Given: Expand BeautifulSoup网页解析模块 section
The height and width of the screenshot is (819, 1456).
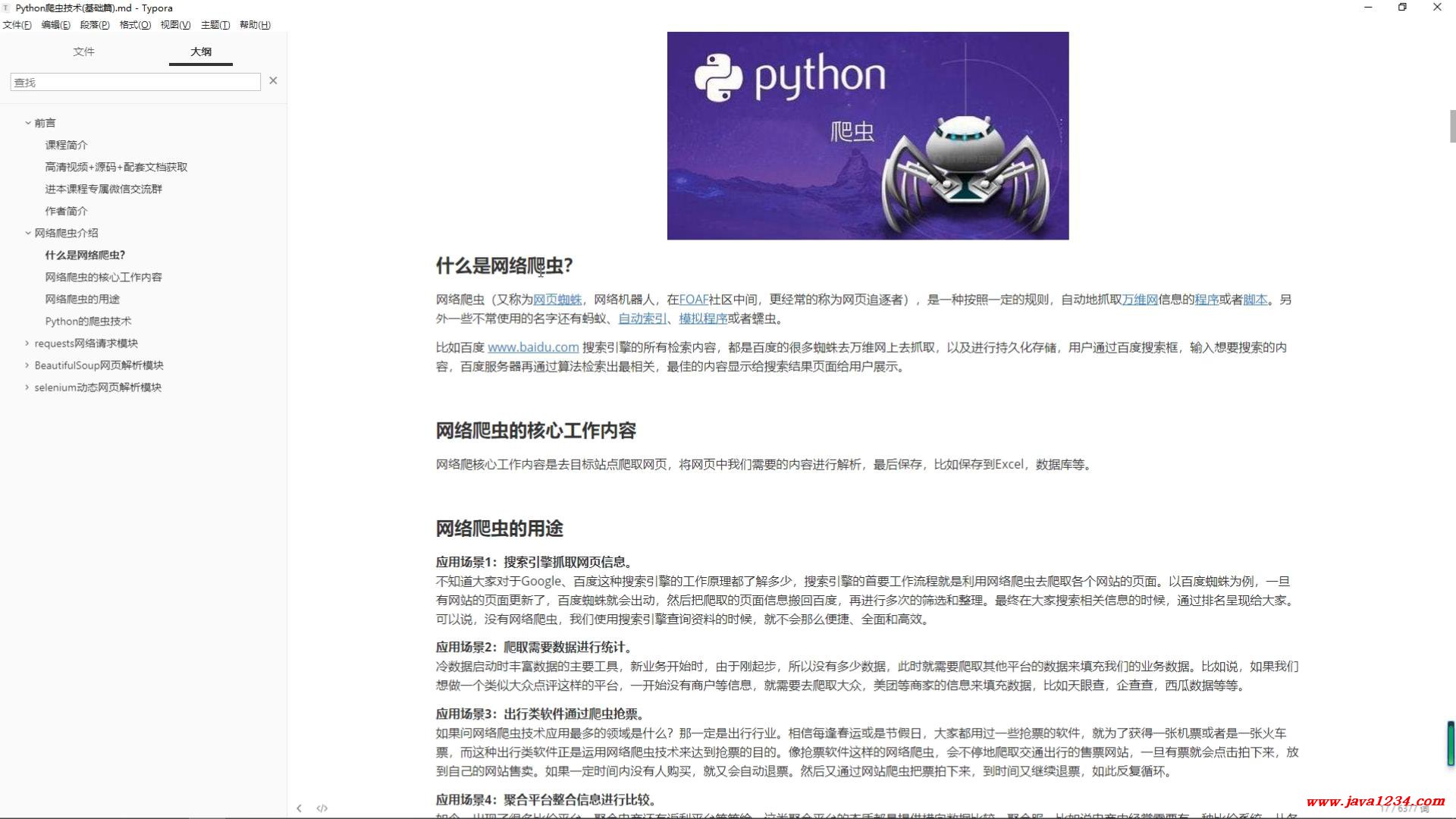Looking at the screenshot, I should 27,365.
